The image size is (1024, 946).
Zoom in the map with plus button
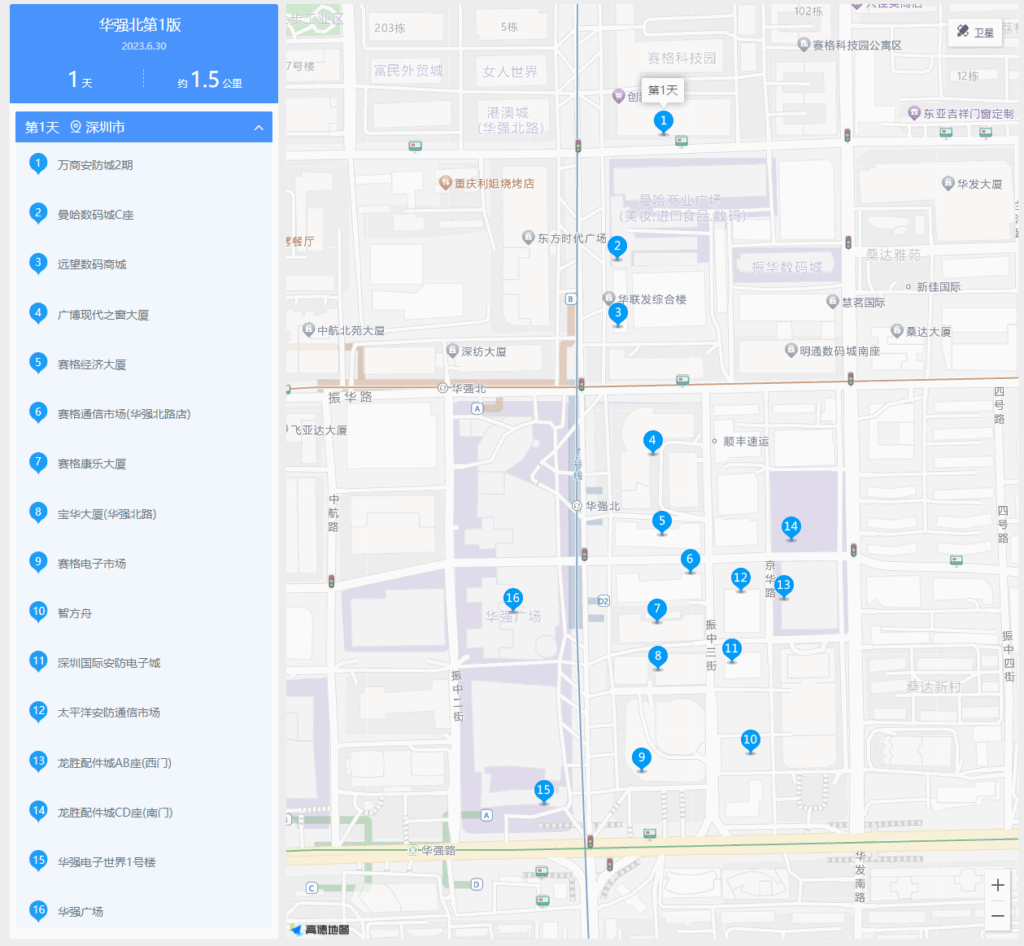(x=997, y=885)
